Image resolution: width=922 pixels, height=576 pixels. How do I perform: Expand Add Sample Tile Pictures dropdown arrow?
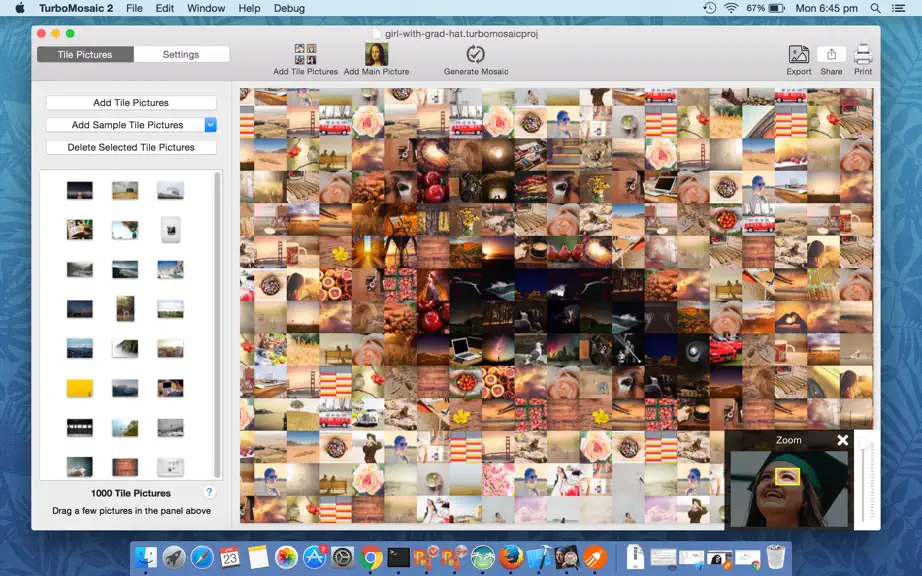[x=211, y=125]
